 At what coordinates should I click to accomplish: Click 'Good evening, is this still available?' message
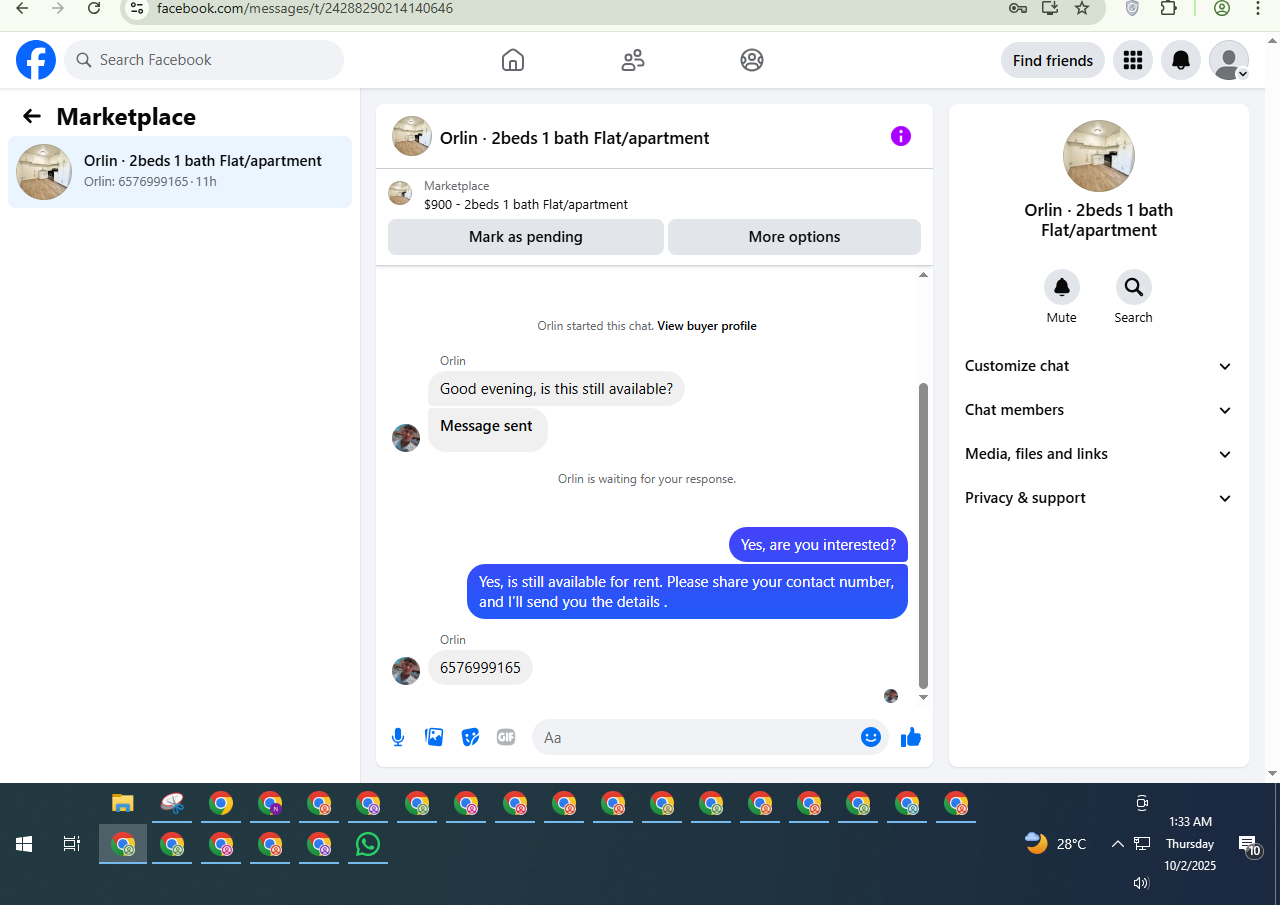pos(556,389)
